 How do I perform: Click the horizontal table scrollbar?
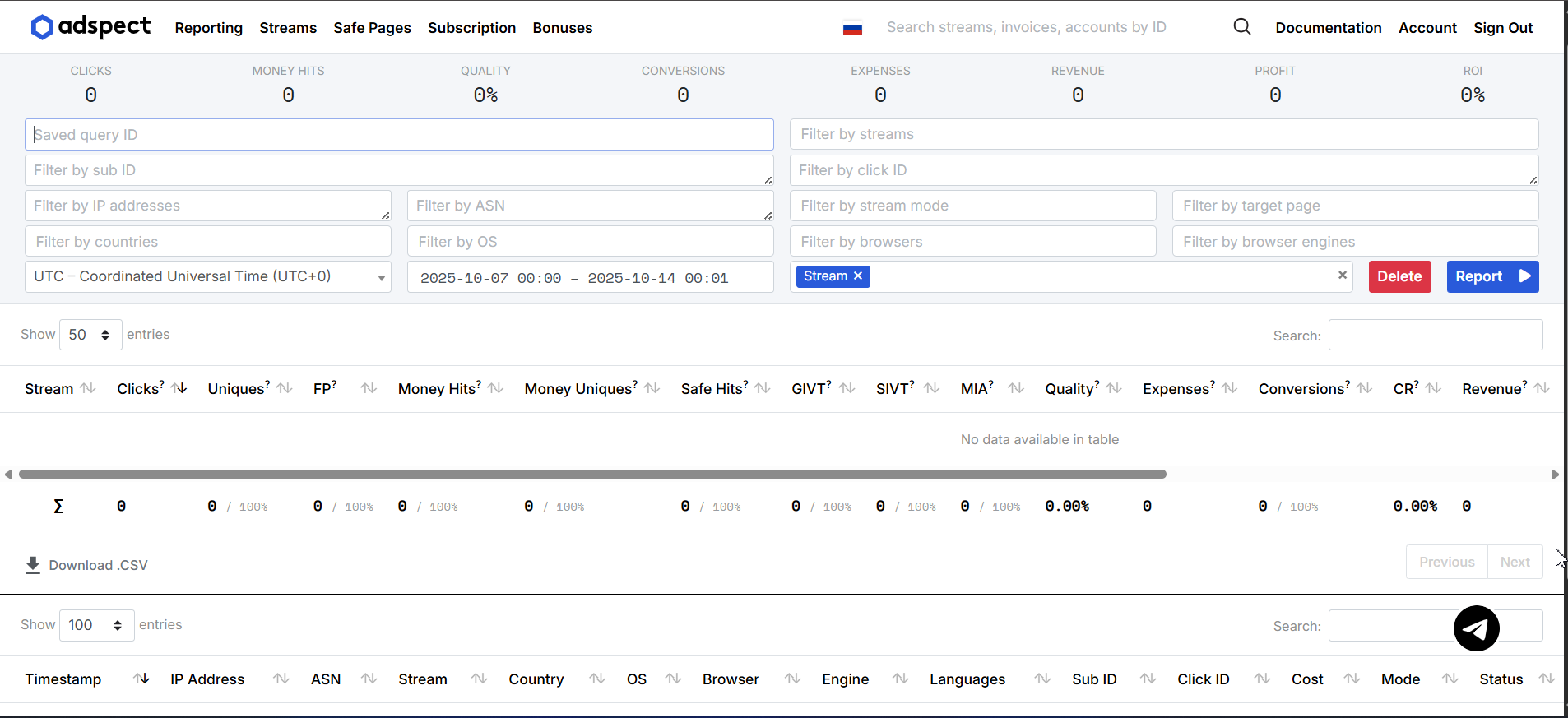coord(592,475)
